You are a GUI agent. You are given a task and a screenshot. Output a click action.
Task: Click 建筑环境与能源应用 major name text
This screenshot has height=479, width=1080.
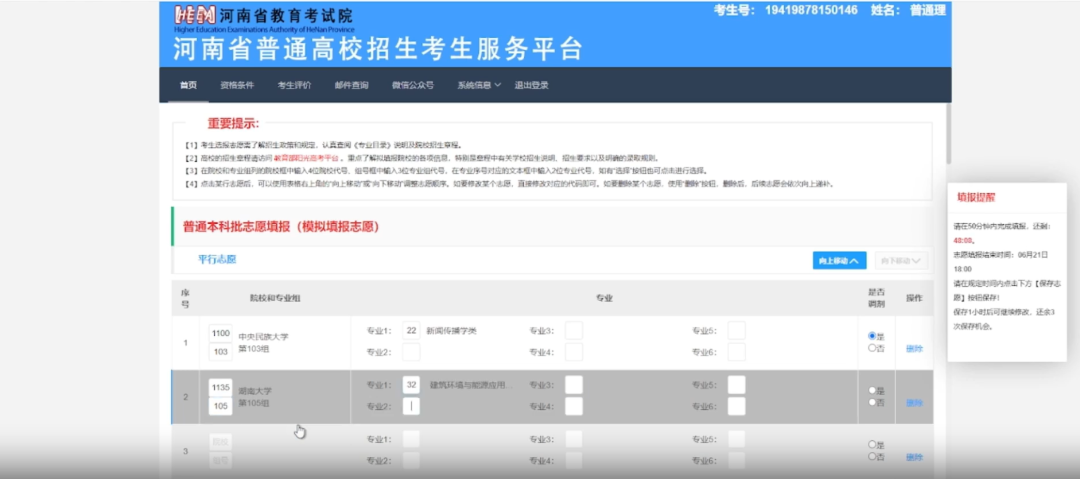click(x=471, y=385)
